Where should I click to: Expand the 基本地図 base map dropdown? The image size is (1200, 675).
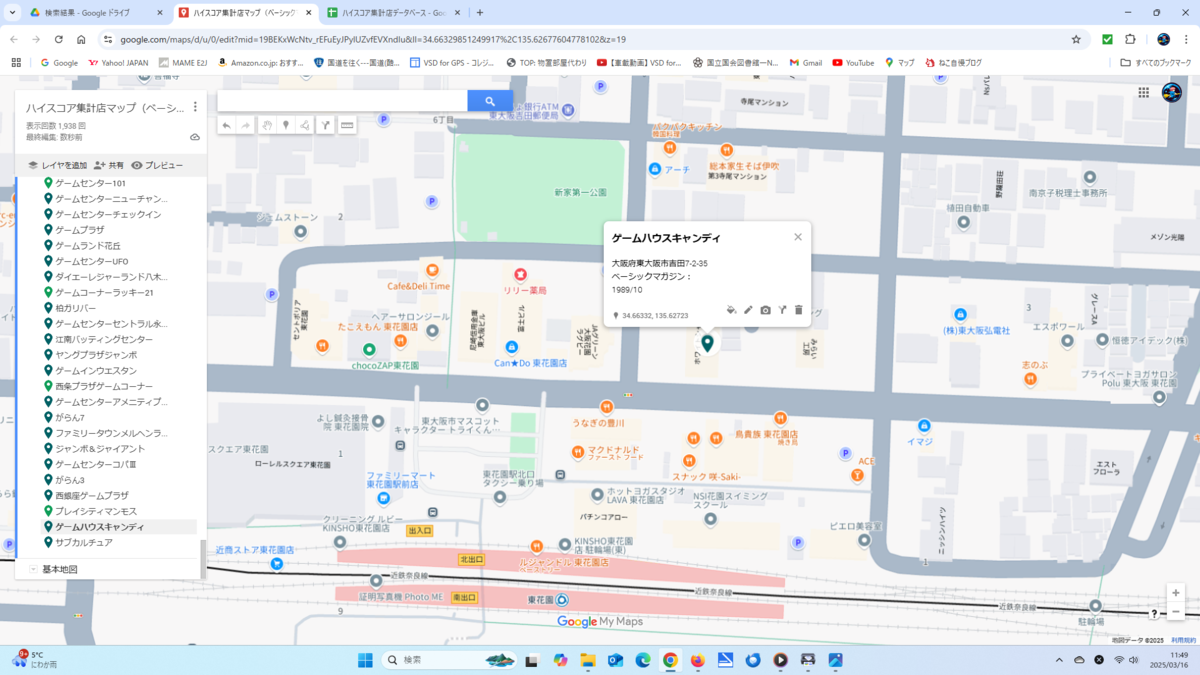point(33,569)
